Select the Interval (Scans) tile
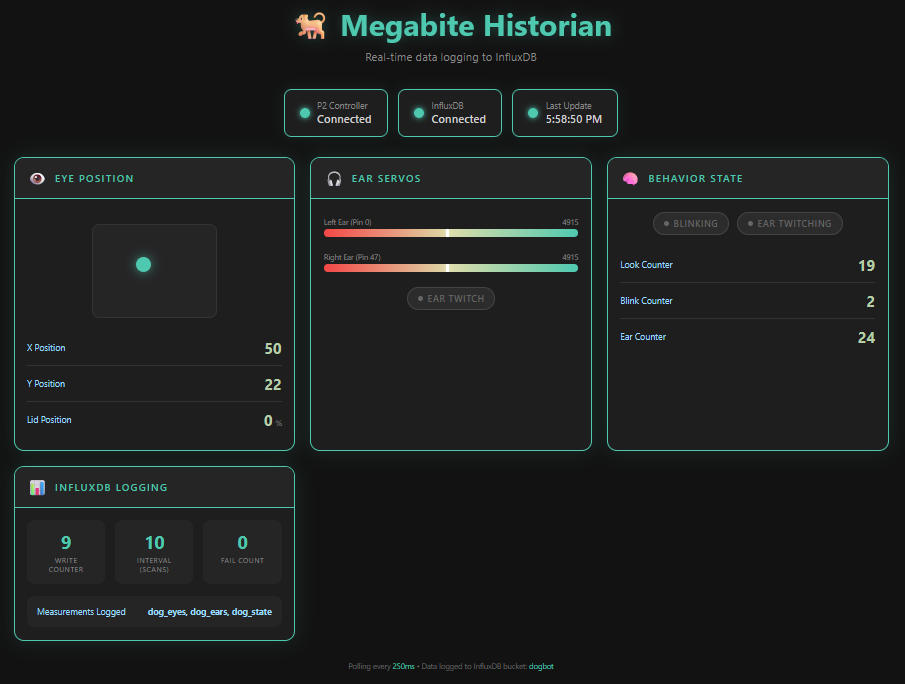The width and height of the screenshot is (905, 684). 154,552
